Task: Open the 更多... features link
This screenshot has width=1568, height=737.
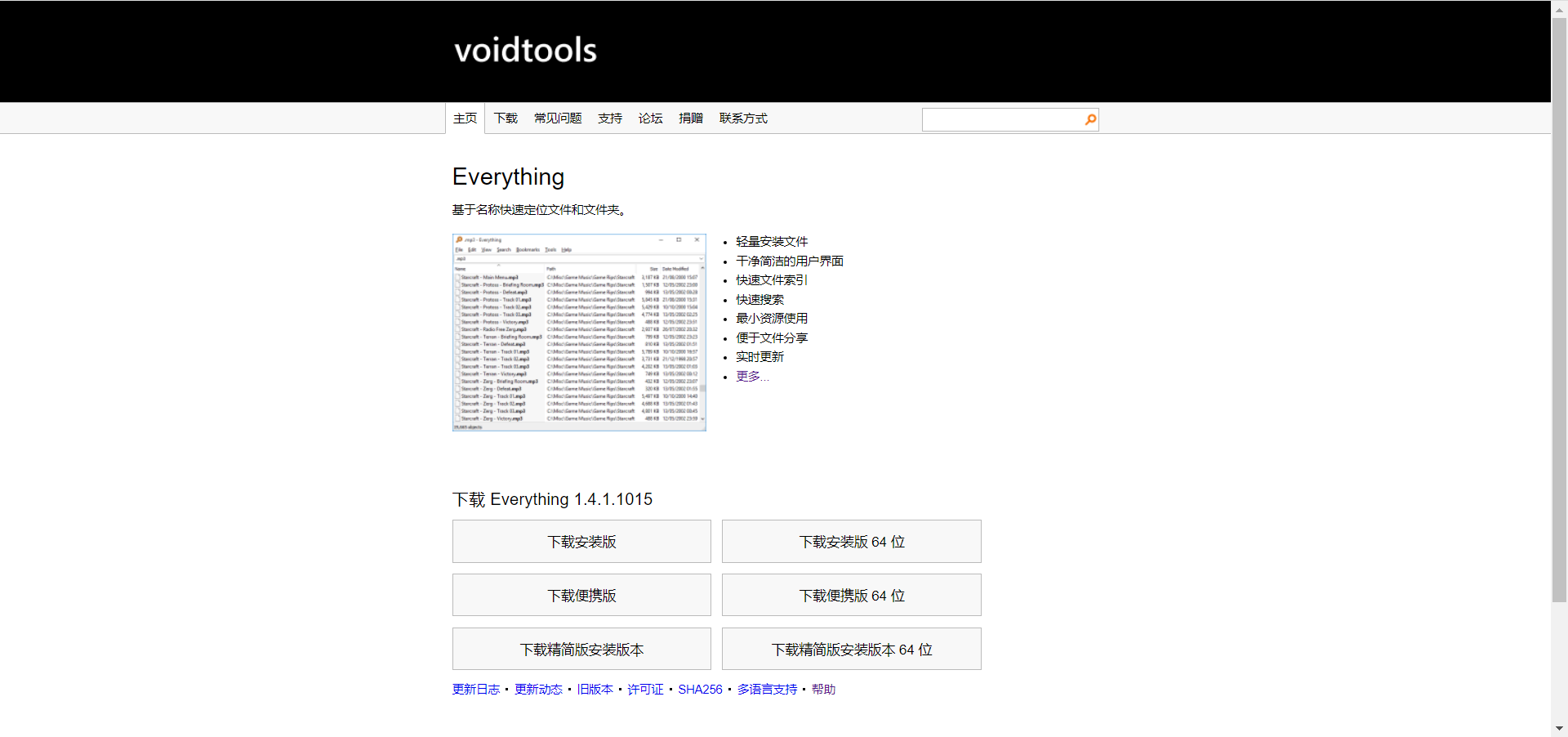Action: [751, 376]
